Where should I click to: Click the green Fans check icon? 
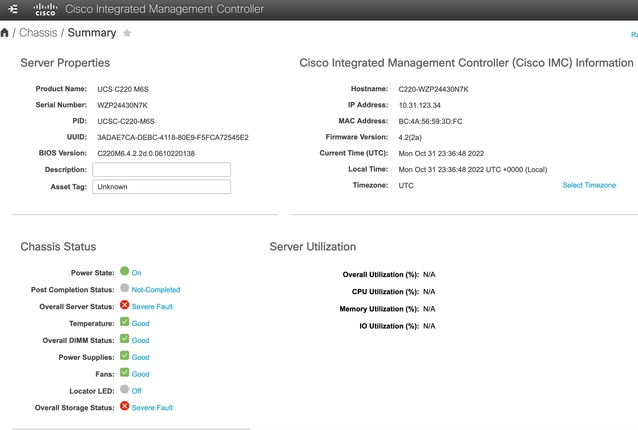(x=125, y=373)
